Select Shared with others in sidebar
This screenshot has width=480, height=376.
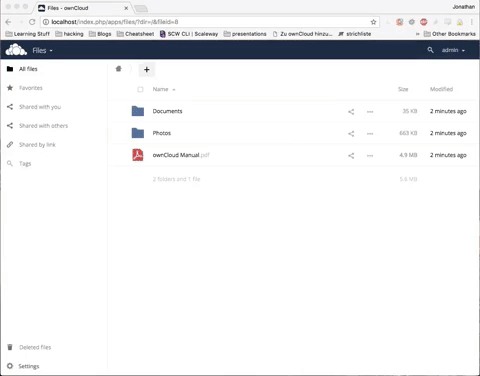tap(43, 126)
